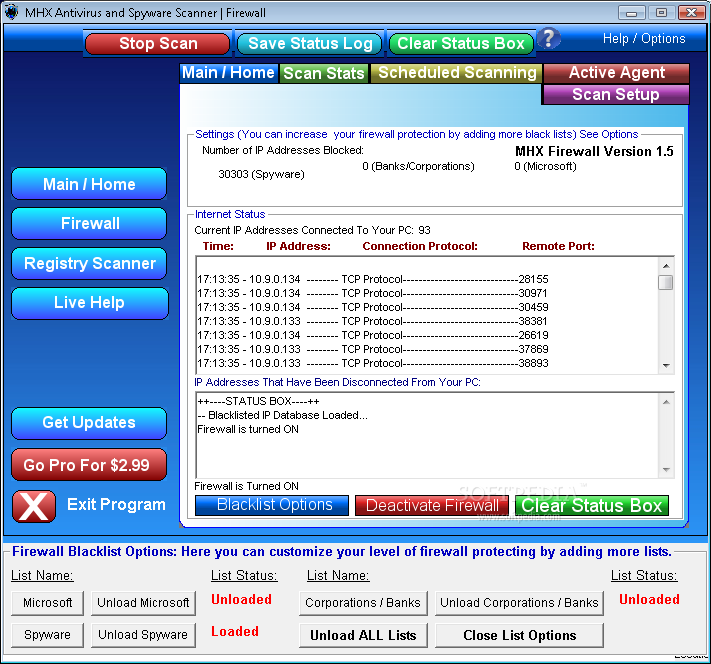Screen dimensions: 711x664
Task: Close the MHX Antivirus window
Action: tap(692, 13)
